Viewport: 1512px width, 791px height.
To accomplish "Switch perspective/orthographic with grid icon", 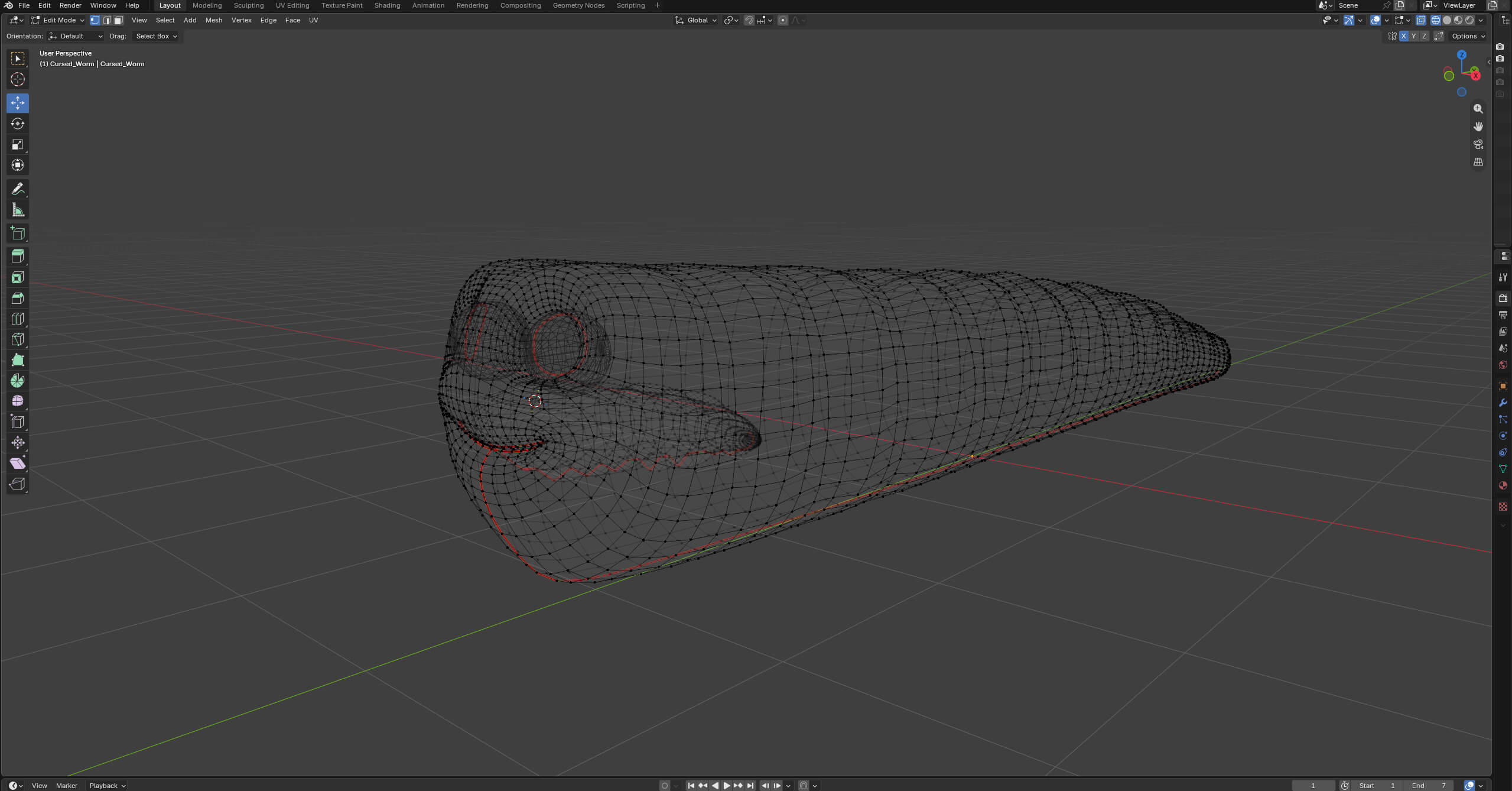I will 1478,162.
